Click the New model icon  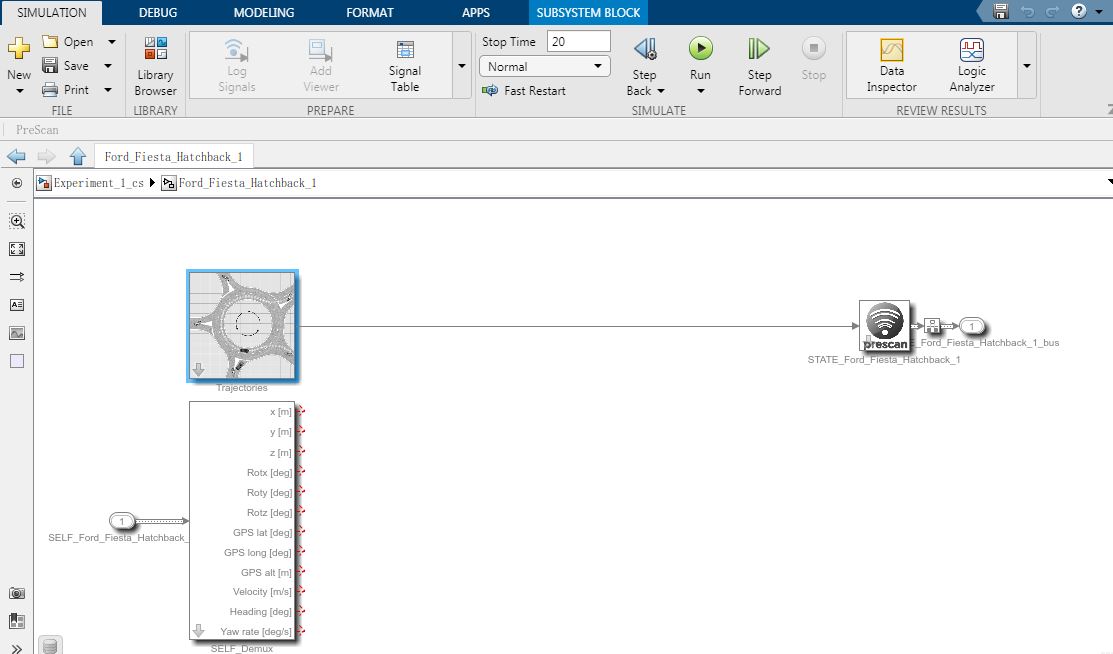18,49
